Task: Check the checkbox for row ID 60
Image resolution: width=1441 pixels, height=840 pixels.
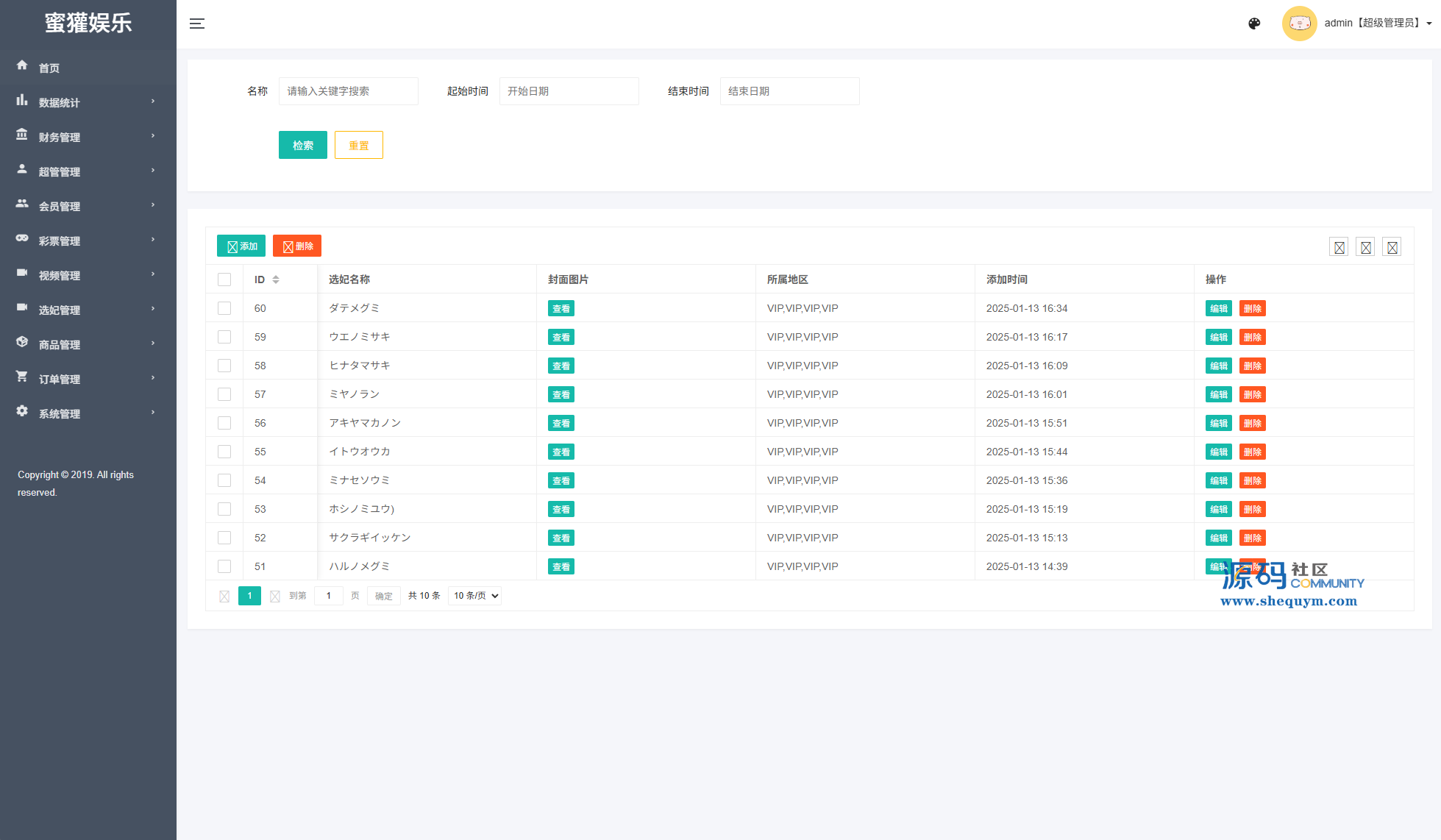Action: click(224, 308)
